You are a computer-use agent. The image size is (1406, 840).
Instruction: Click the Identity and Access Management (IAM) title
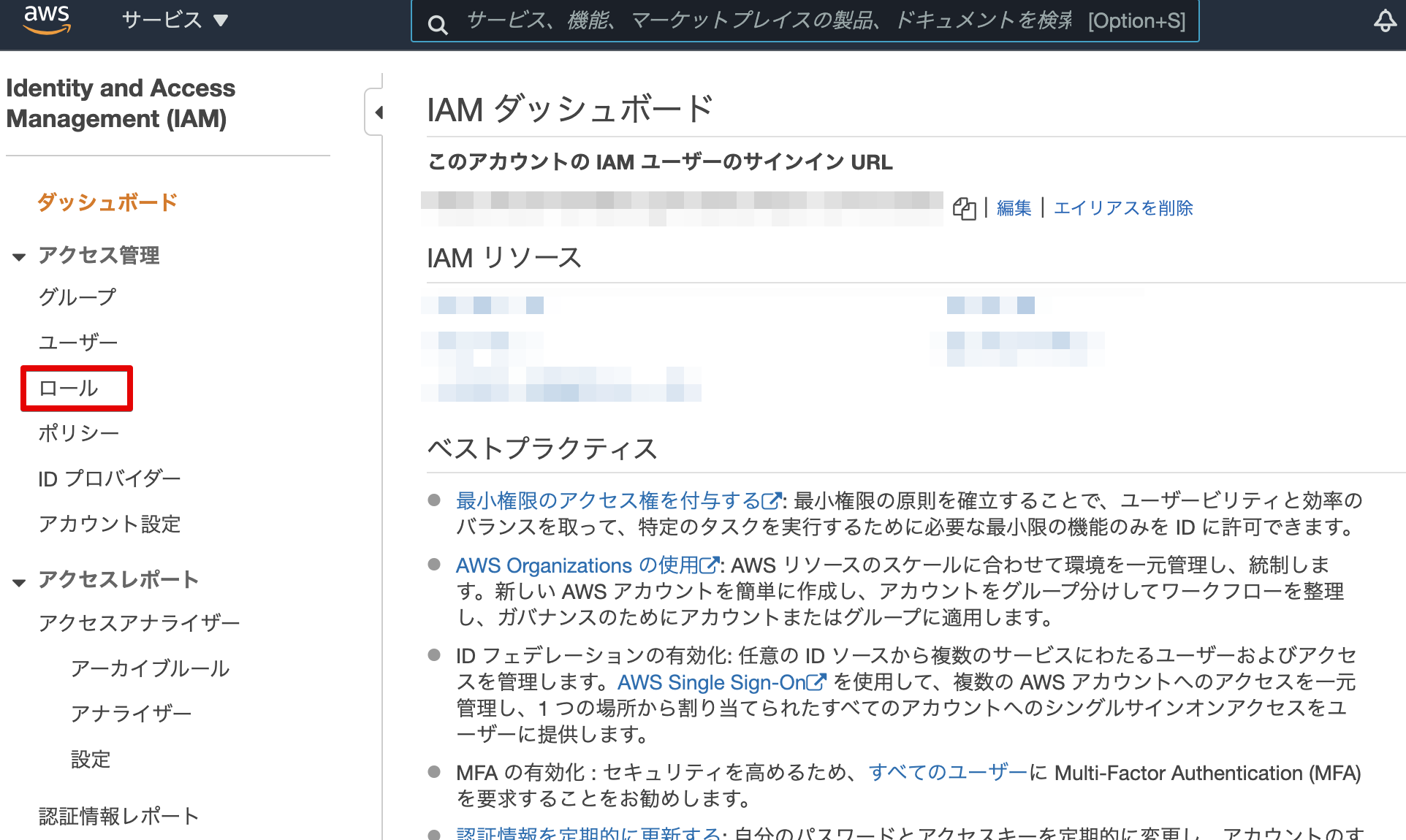[121, 103]
